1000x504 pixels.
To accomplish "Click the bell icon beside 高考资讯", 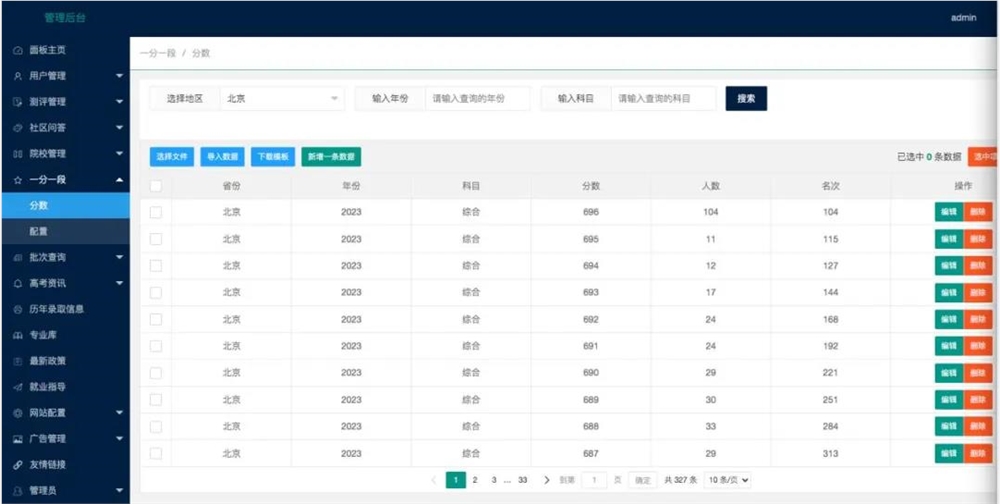I will (18, 283).
